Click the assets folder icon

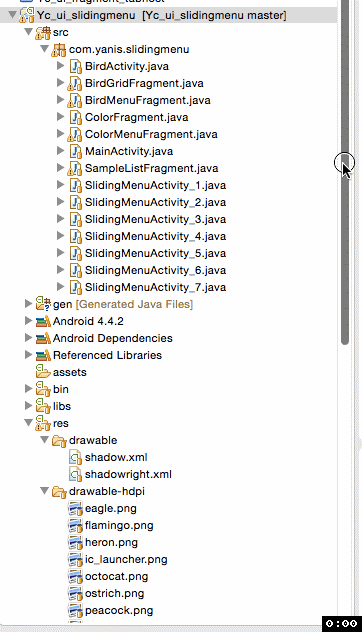(x=43, y=372)
